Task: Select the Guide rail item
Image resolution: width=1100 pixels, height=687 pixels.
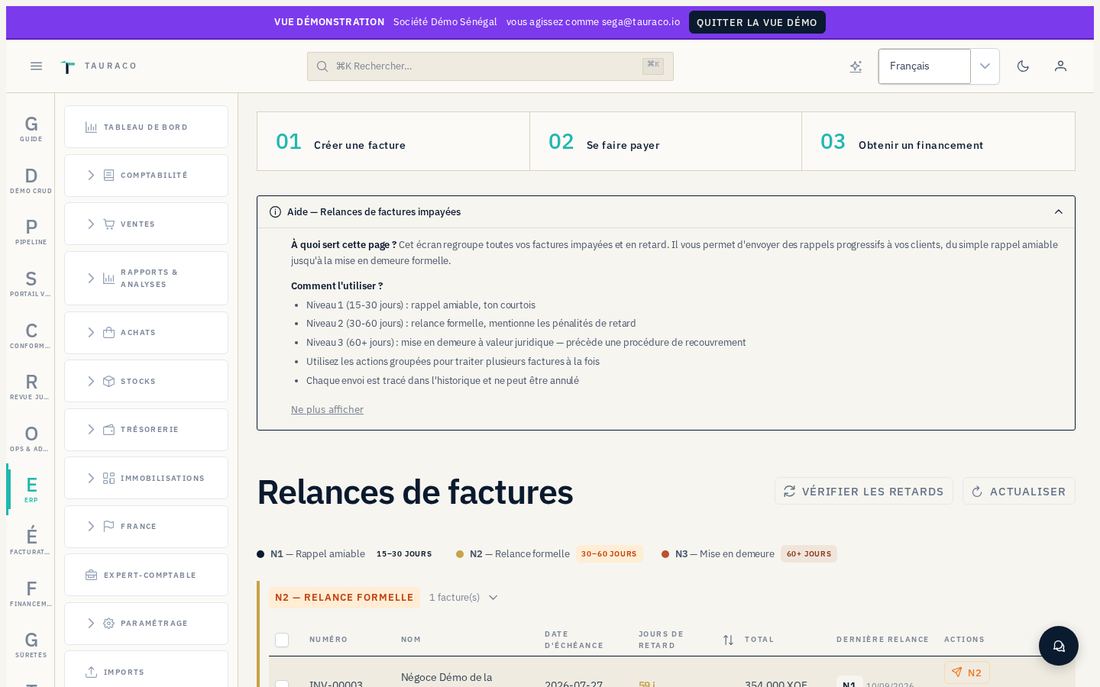Action: (x=31, y=129)
